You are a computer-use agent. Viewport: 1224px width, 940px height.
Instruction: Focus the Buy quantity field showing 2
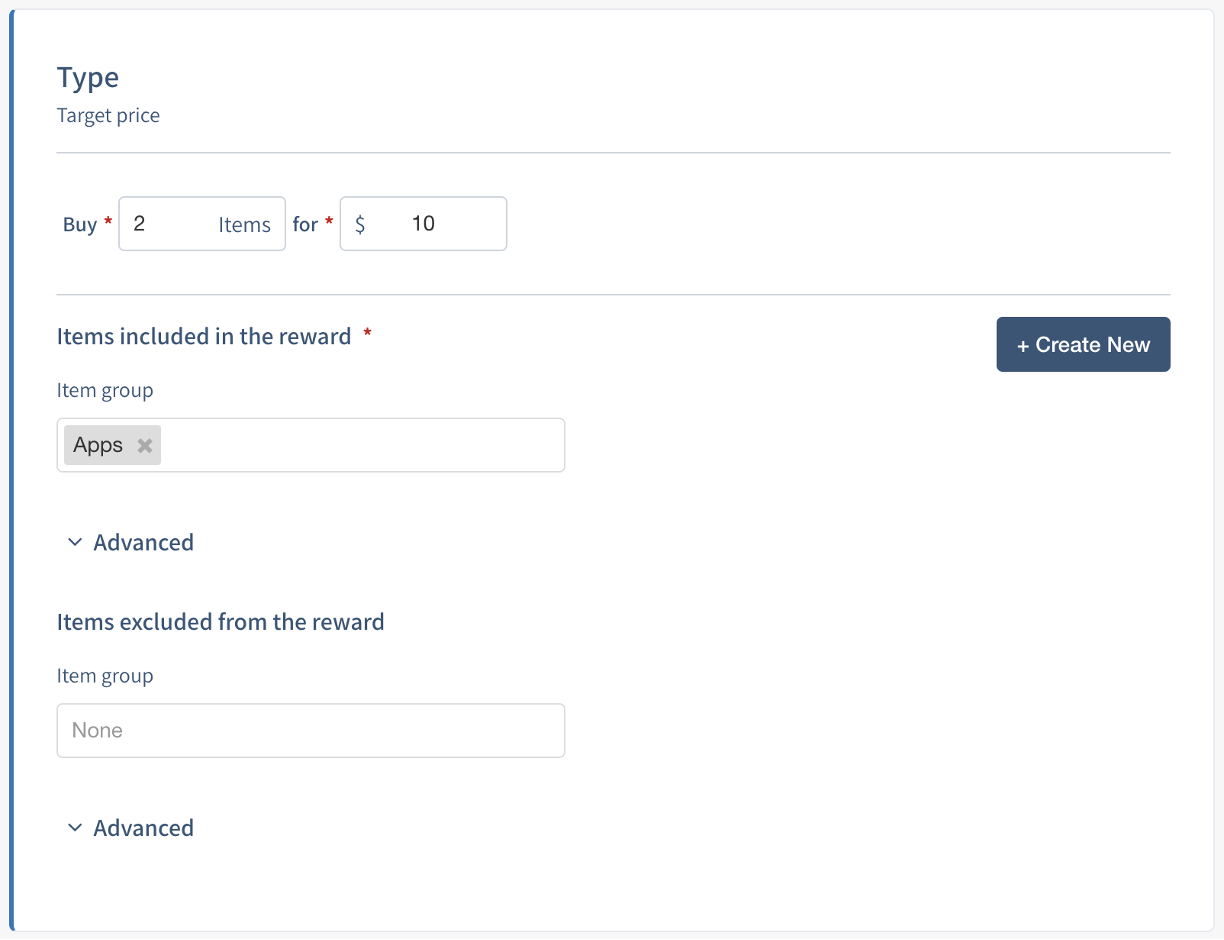point(165,224)
